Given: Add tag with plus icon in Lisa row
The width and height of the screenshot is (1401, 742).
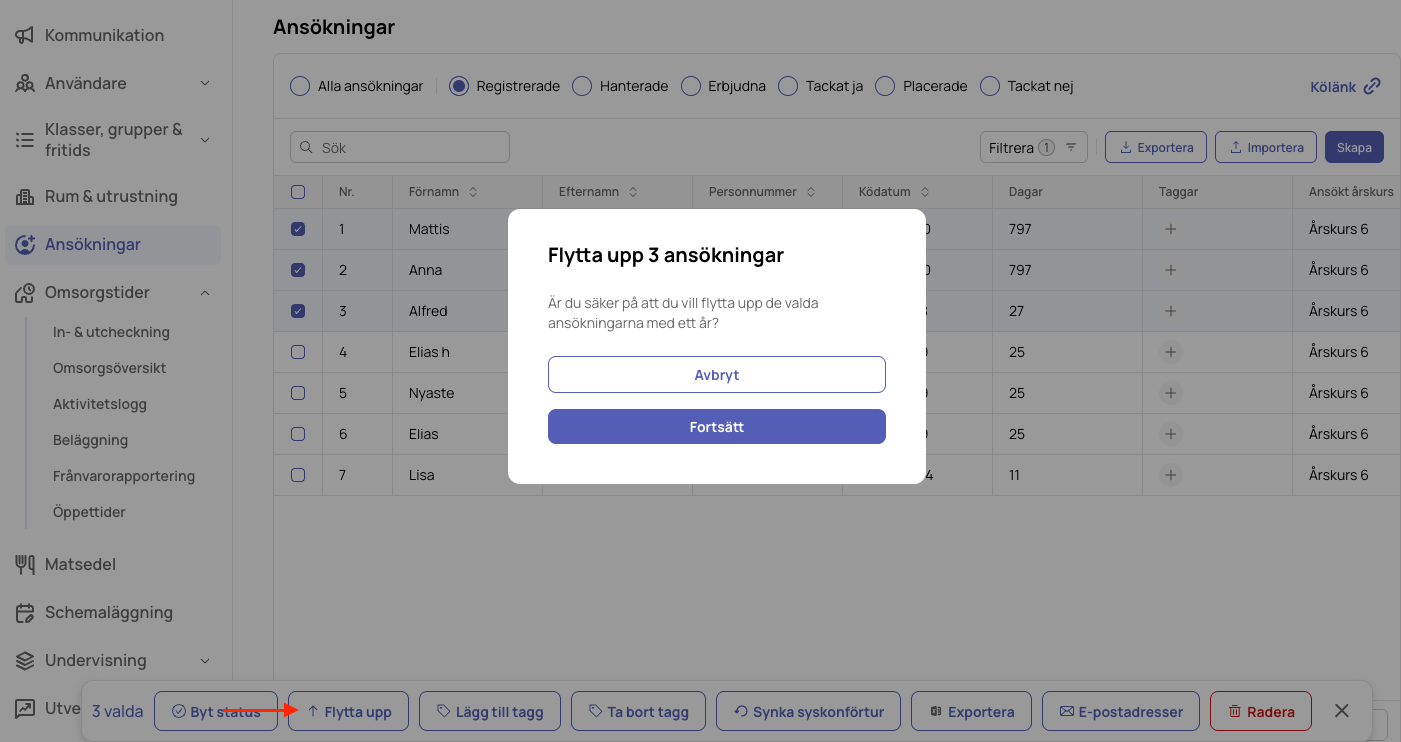Looking at the screenshot, I should (1171, 475).
